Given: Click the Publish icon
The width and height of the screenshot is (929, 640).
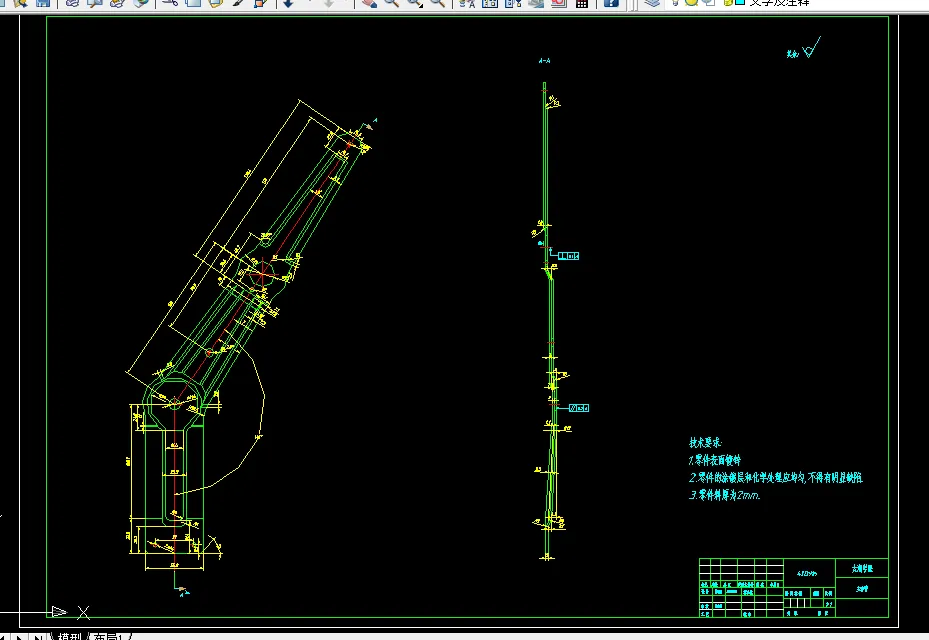Looking at the screenshot, I should [117, 3].
